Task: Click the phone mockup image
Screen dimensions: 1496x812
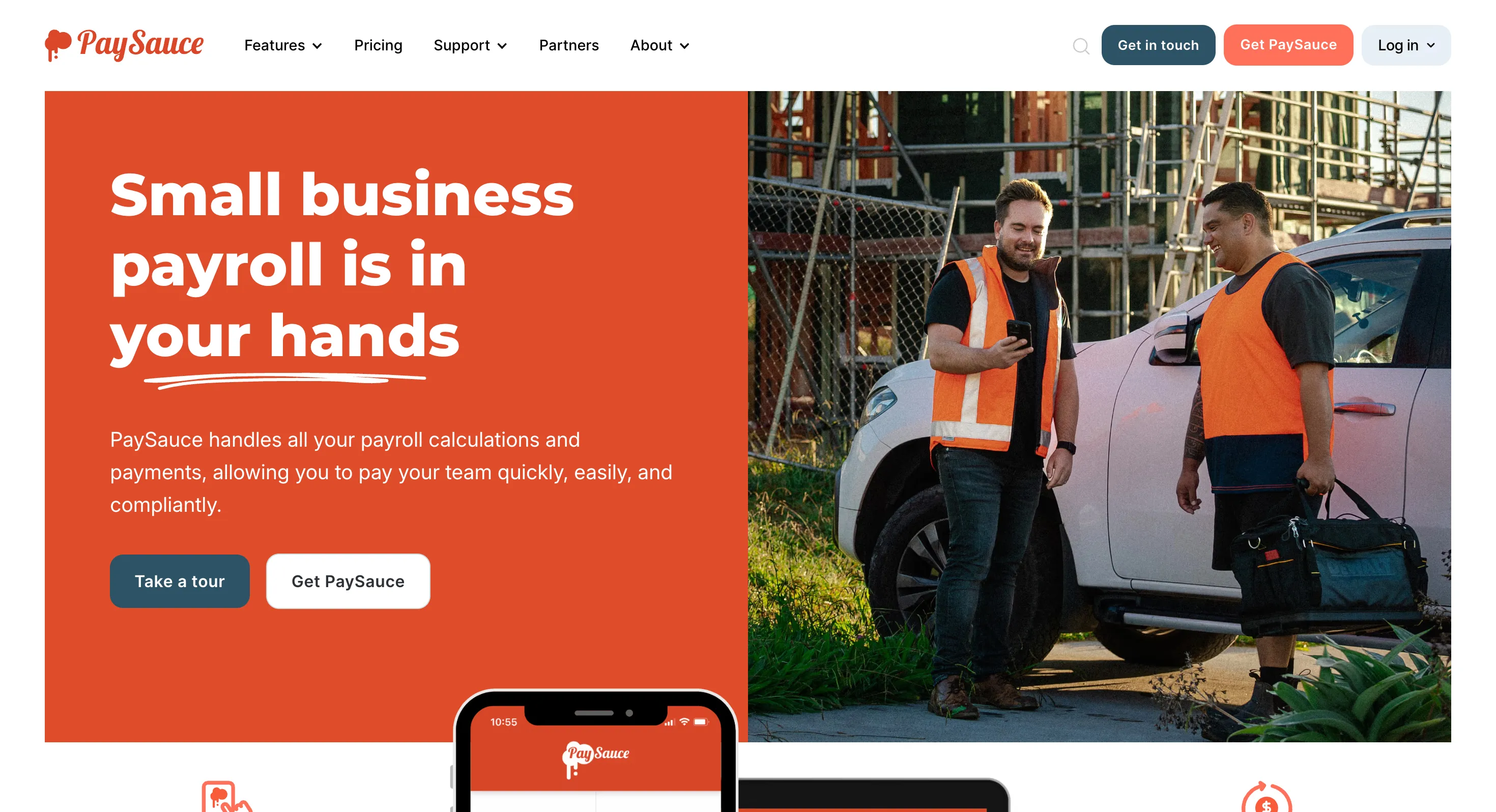Action: (x=596, y=750)
